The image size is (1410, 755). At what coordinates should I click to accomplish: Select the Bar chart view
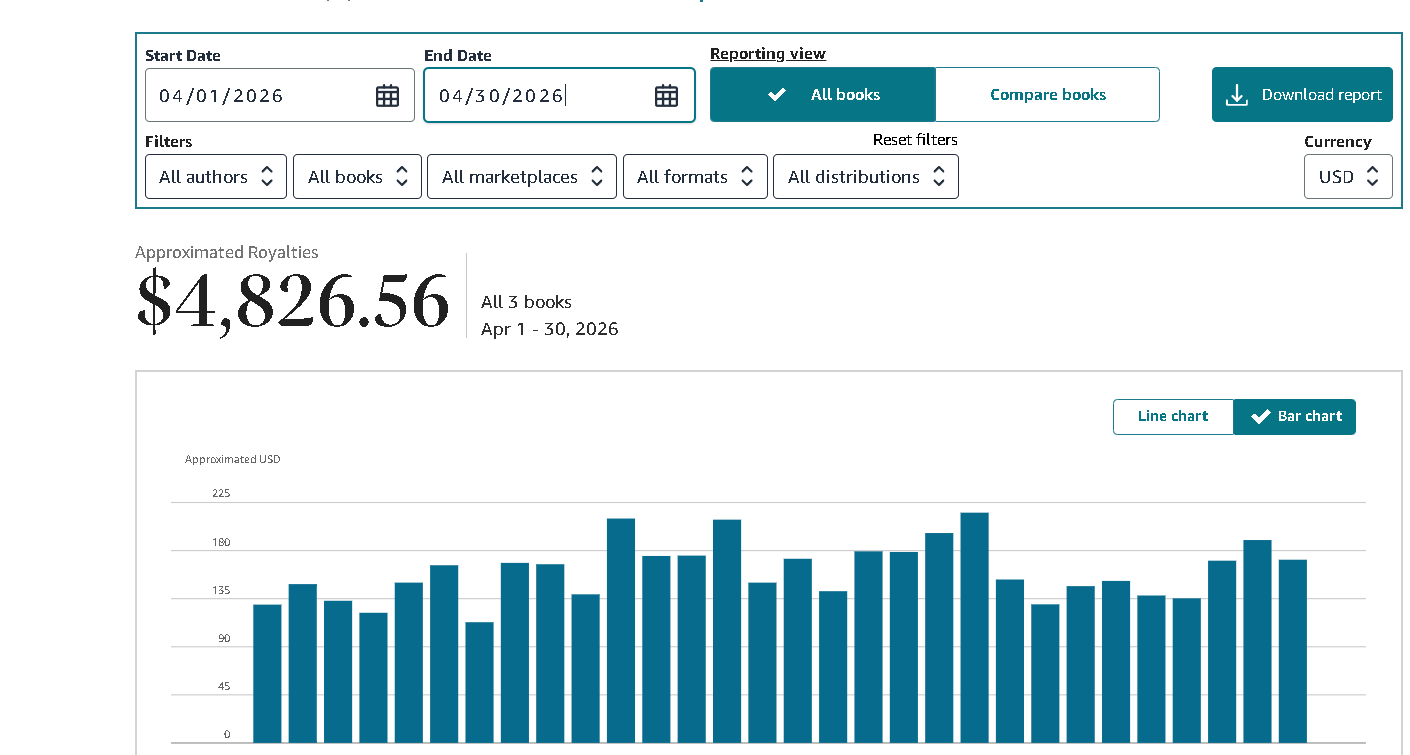(1295, 417)
